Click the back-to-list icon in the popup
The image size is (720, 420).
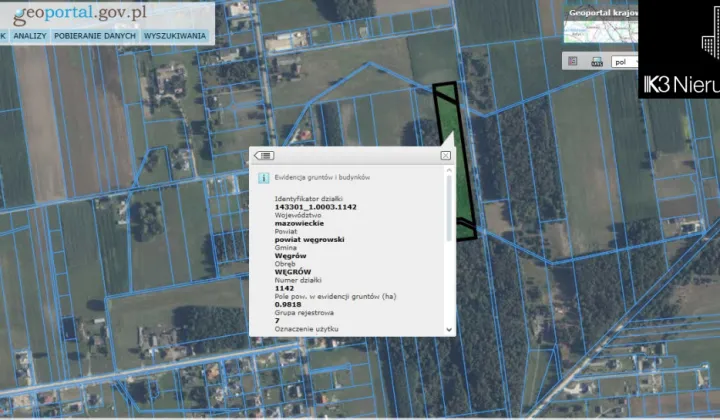[264, 156]
